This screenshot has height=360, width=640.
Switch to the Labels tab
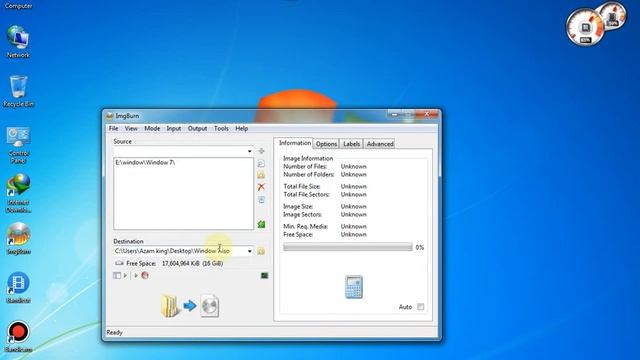click(351, 144)
